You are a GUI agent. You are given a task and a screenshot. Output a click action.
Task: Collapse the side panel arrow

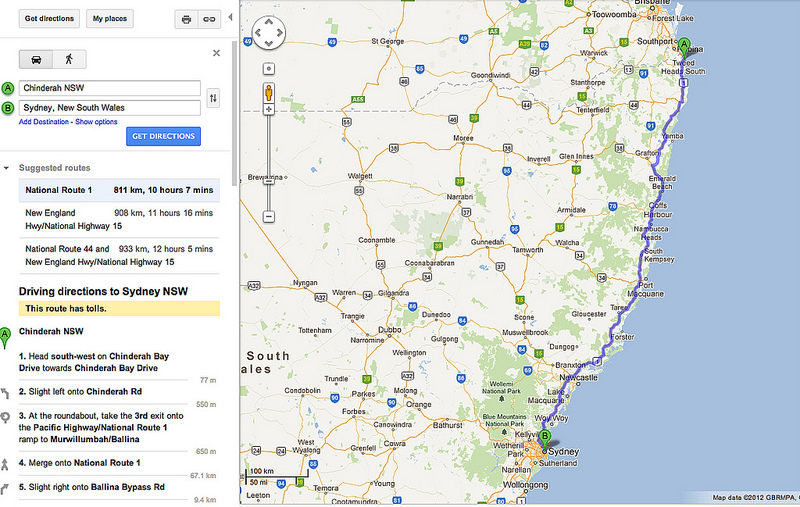pyautogui.click(x=230, y=17)
